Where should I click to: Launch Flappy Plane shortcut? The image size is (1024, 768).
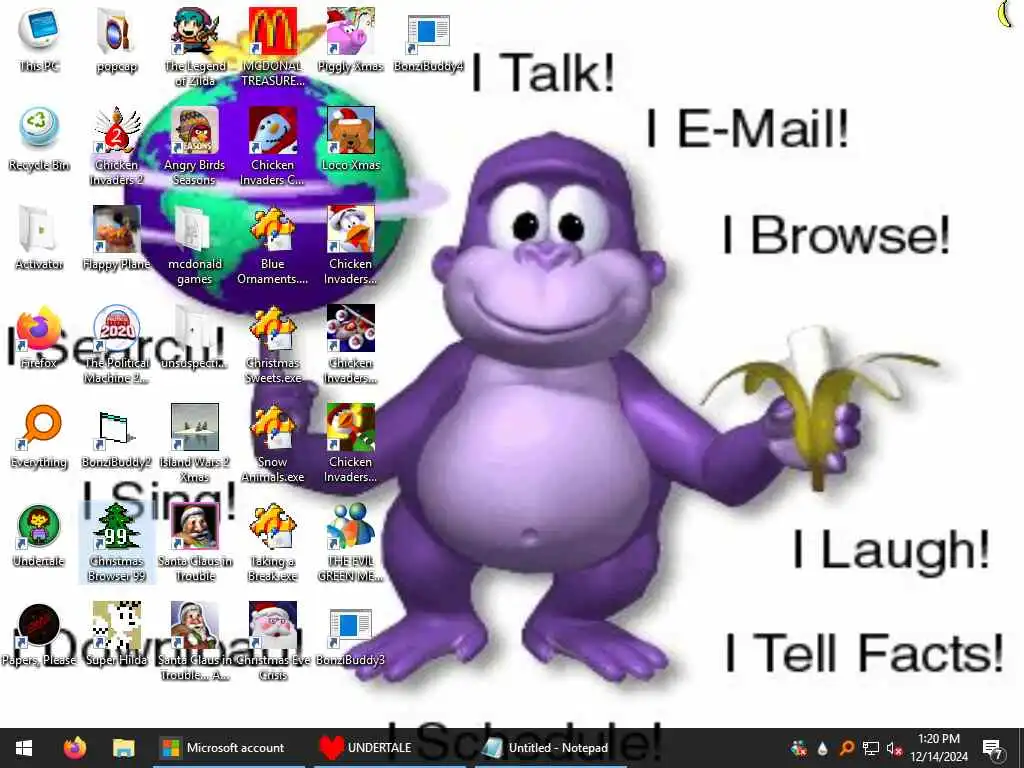pos(116,238)
